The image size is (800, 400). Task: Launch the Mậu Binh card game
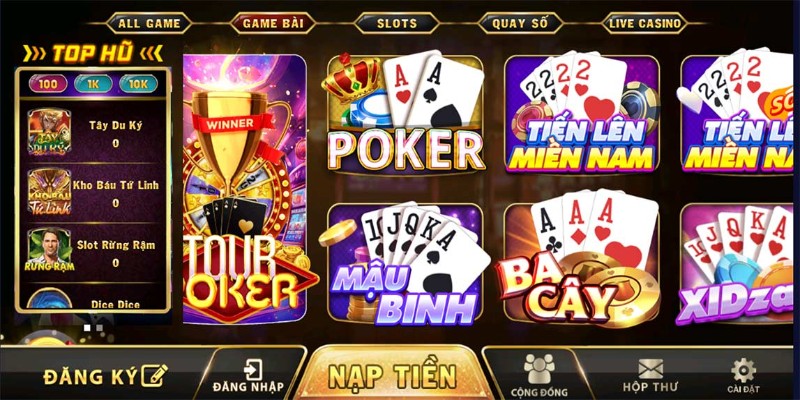405,263
